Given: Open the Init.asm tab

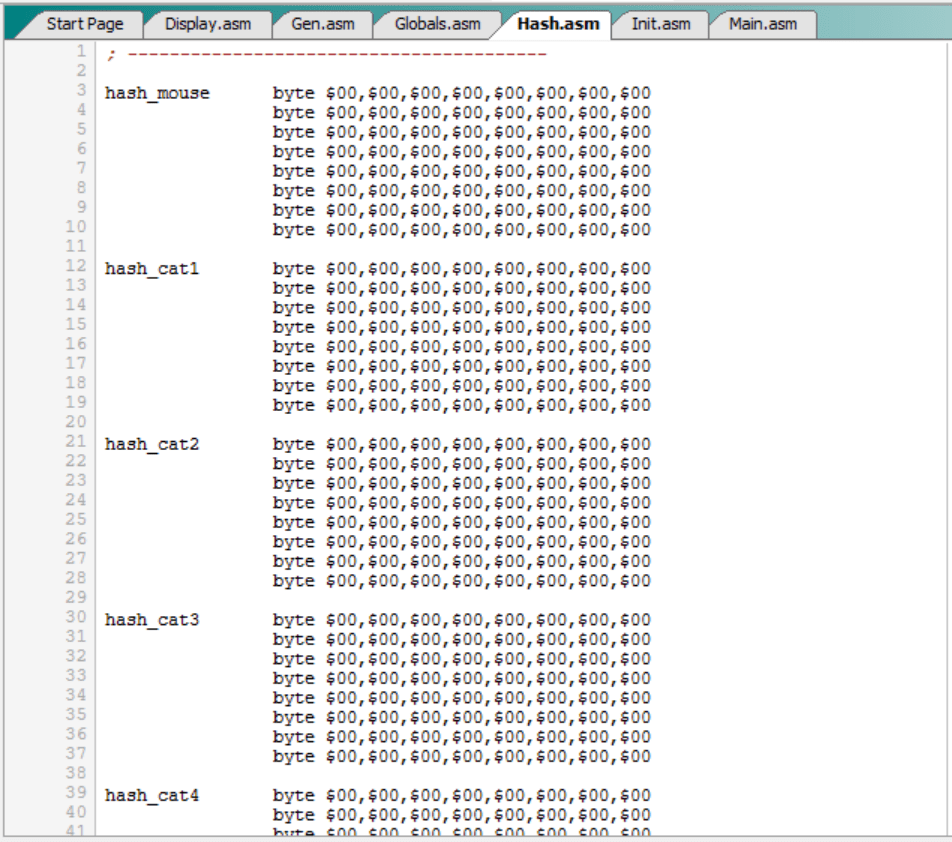Looking at the screenshot, I should pos(660,24).
